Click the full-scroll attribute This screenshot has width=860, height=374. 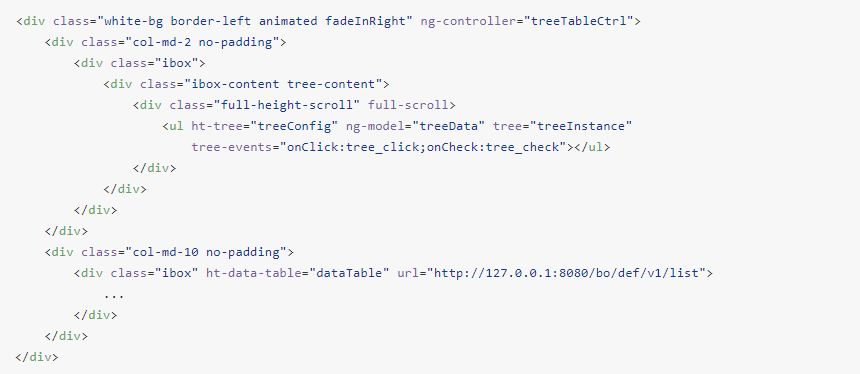(408, 105)
